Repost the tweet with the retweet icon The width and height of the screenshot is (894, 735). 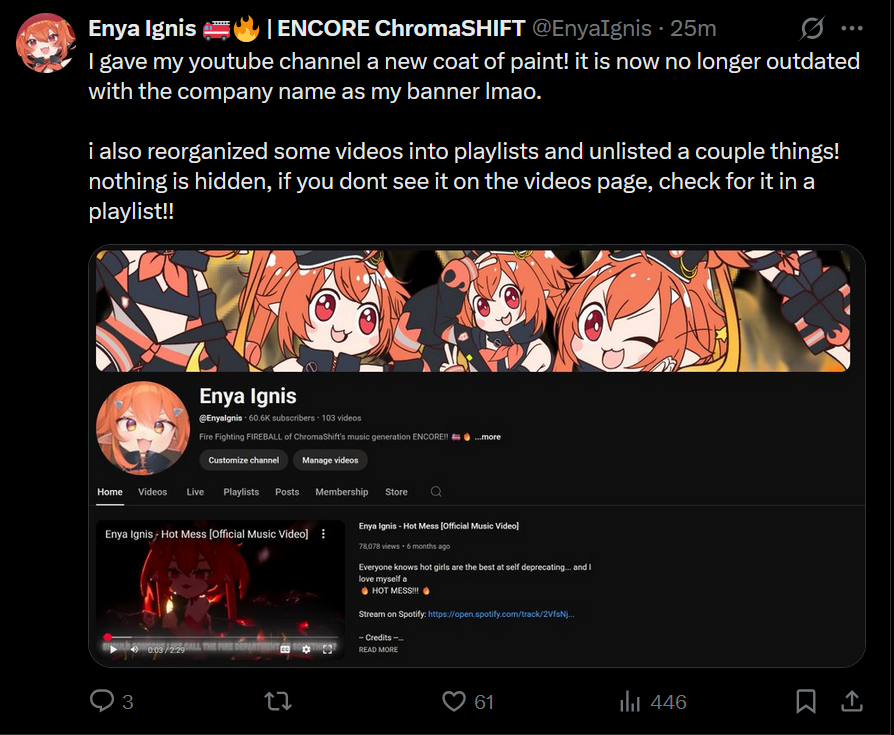[278, 701]
